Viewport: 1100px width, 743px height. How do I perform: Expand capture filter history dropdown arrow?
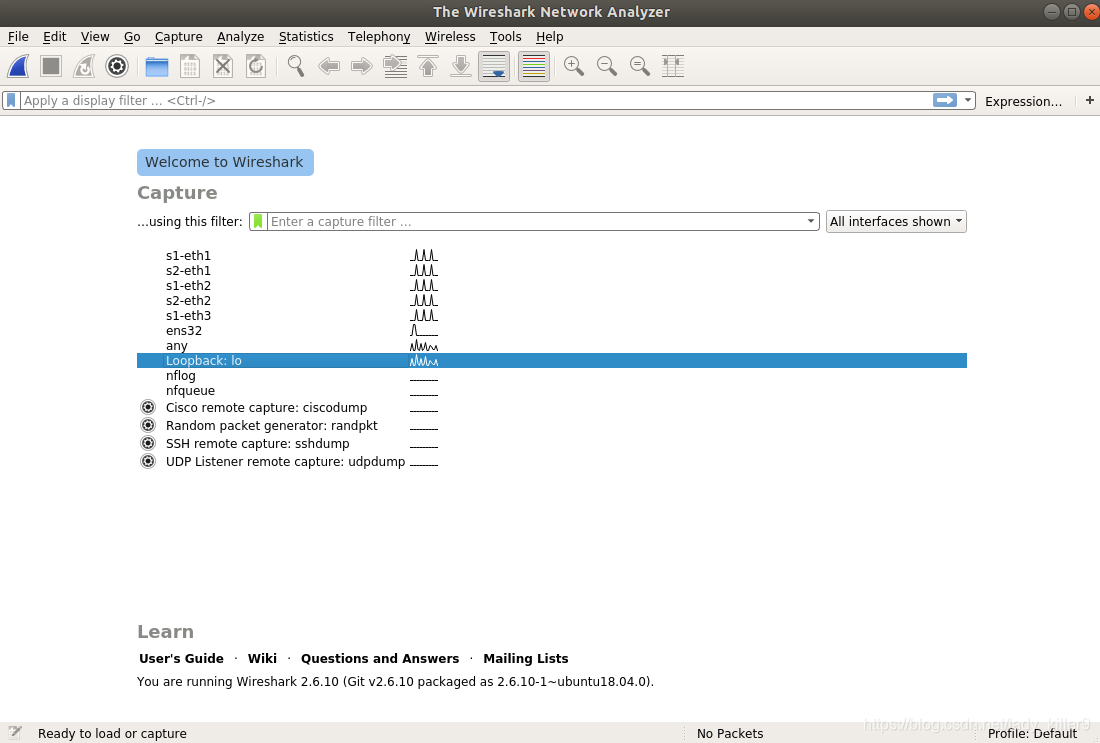pos(811,222)
